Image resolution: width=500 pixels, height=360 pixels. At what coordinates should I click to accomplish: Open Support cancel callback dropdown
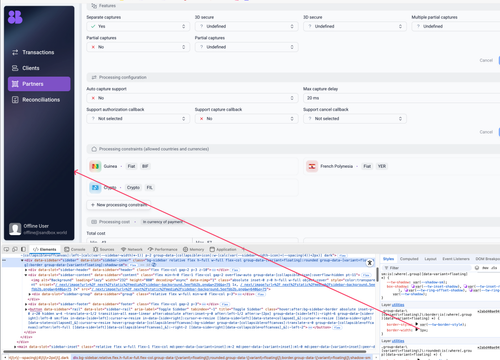(x=355, y=119)
